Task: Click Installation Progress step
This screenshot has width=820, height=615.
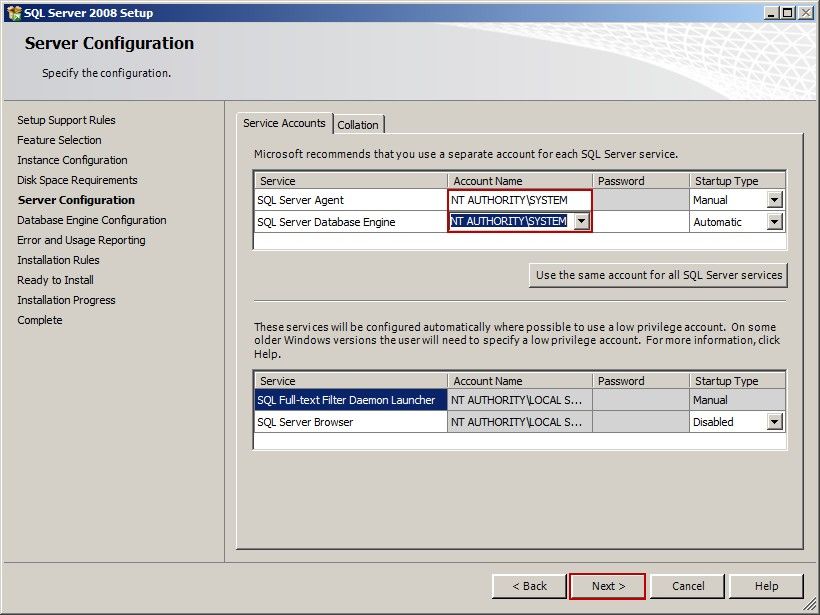Action: tap(66, 300)
